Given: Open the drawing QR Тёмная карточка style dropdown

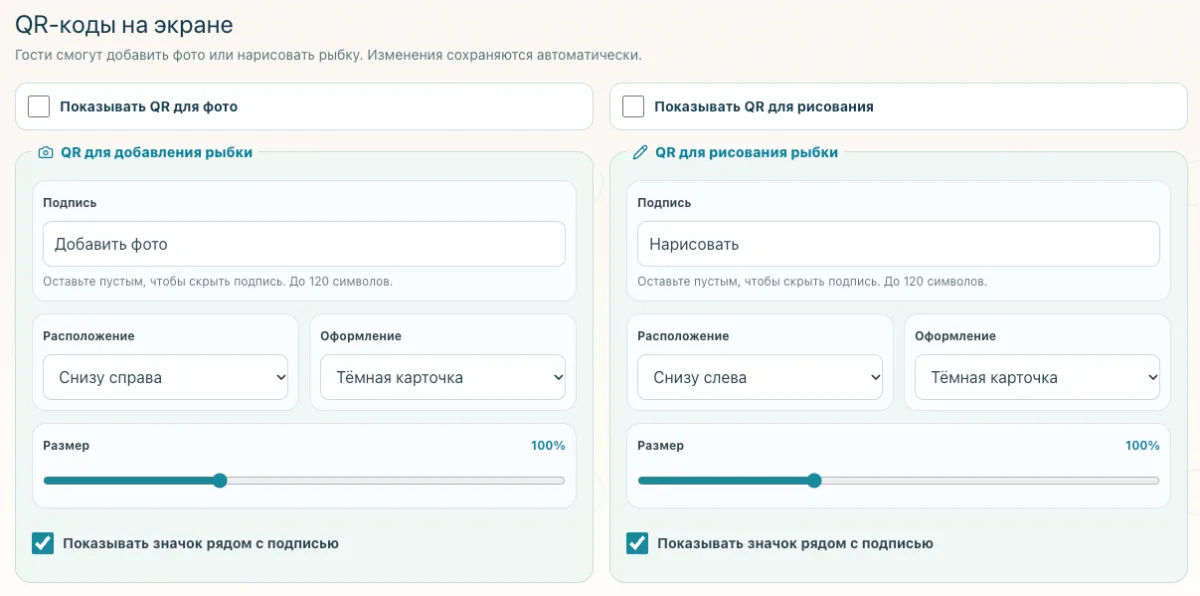Looking at the screenshot, I should click(x=1037, y=377).
